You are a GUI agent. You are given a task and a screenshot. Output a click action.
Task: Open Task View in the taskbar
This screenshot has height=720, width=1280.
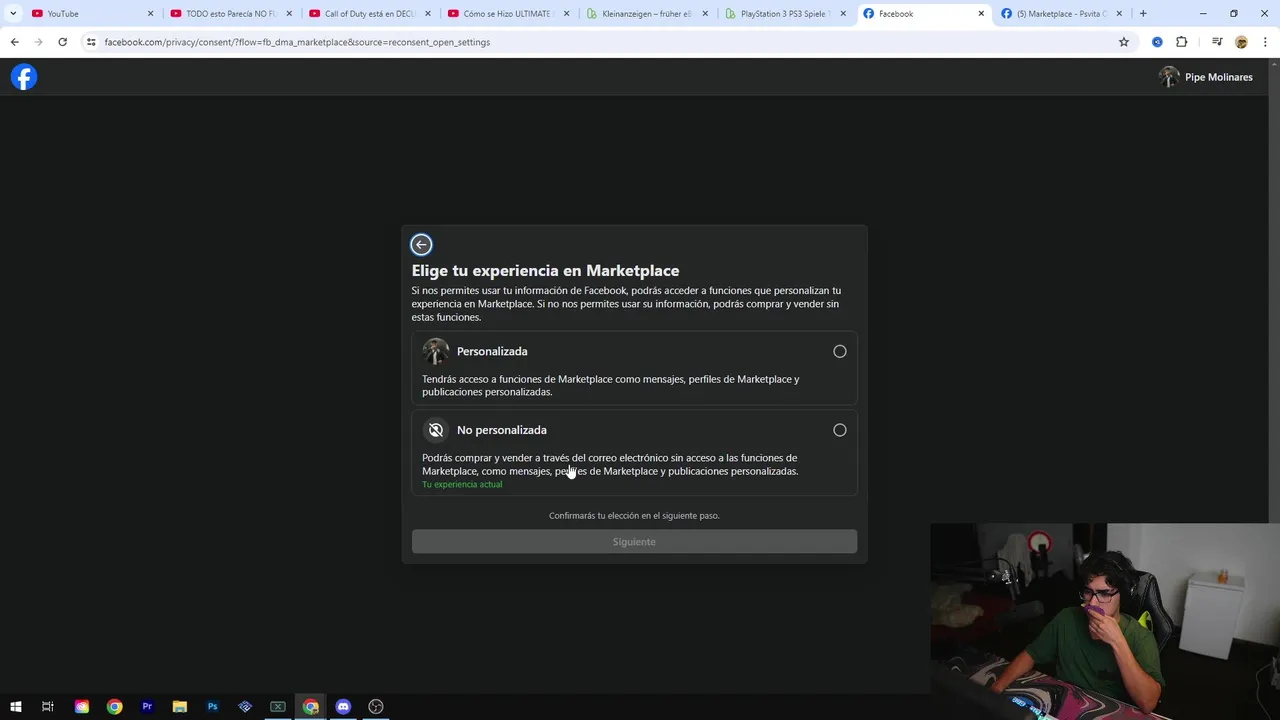(47, 706)
